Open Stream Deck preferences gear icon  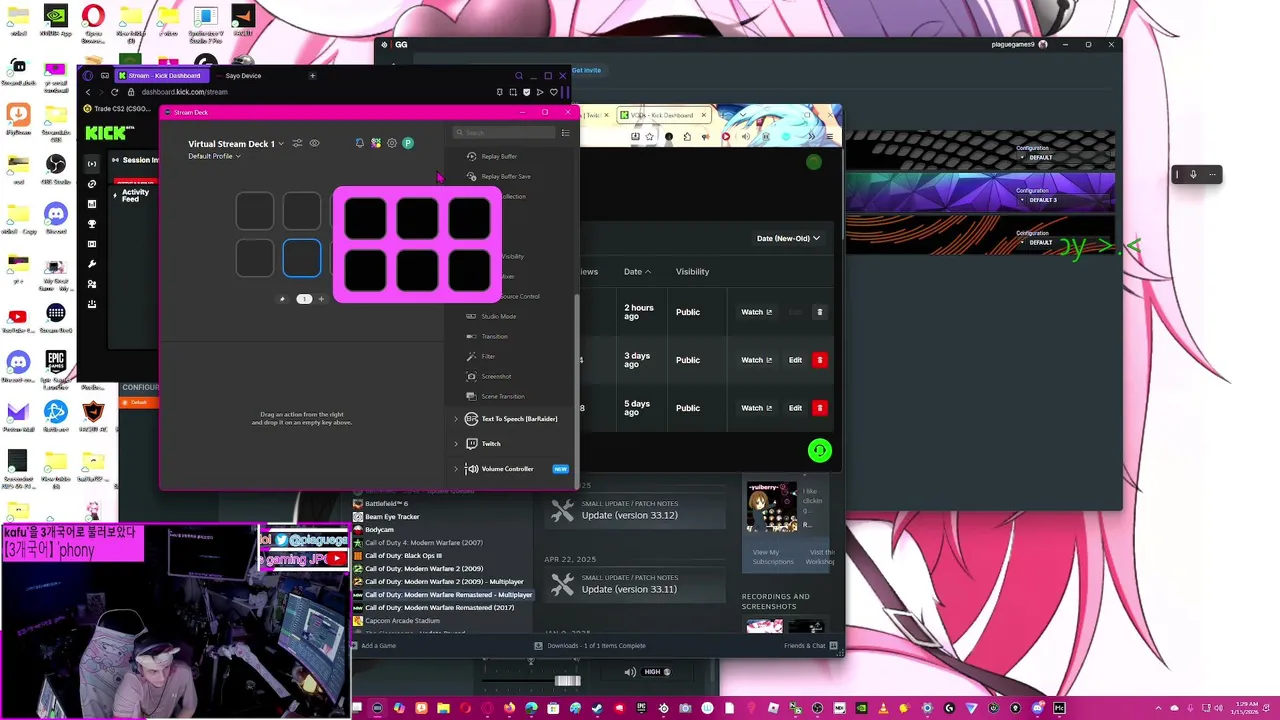point(392,143)
